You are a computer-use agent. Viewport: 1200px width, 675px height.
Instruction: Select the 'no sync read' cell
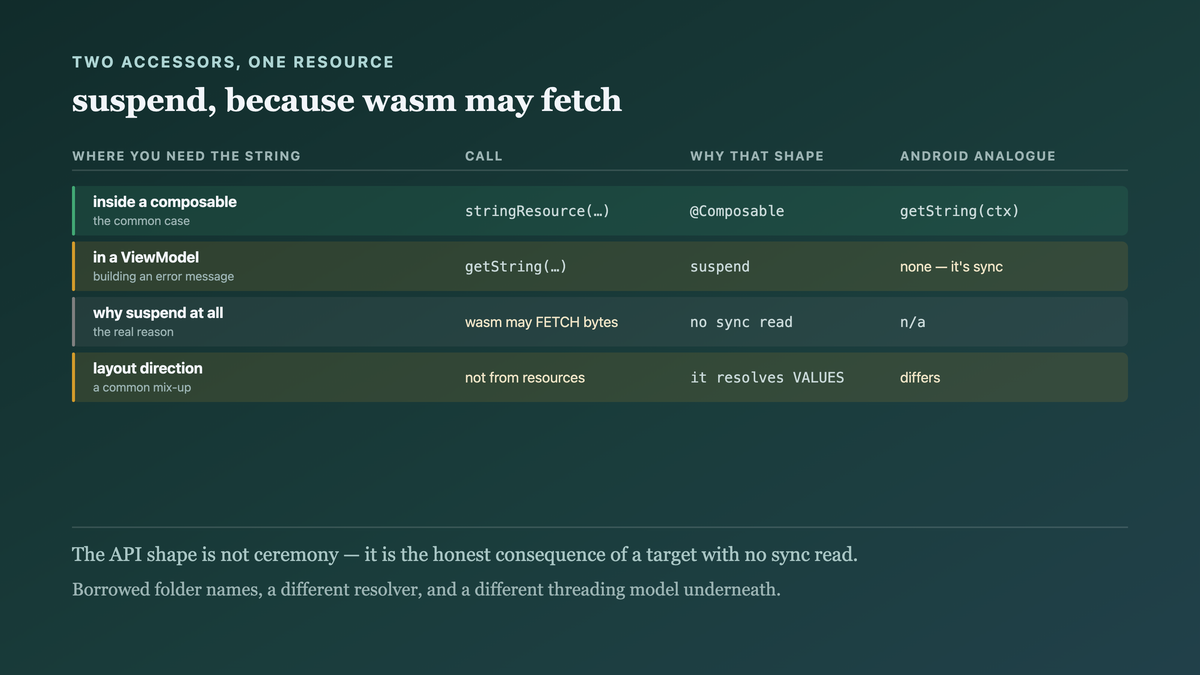point(741,322)
